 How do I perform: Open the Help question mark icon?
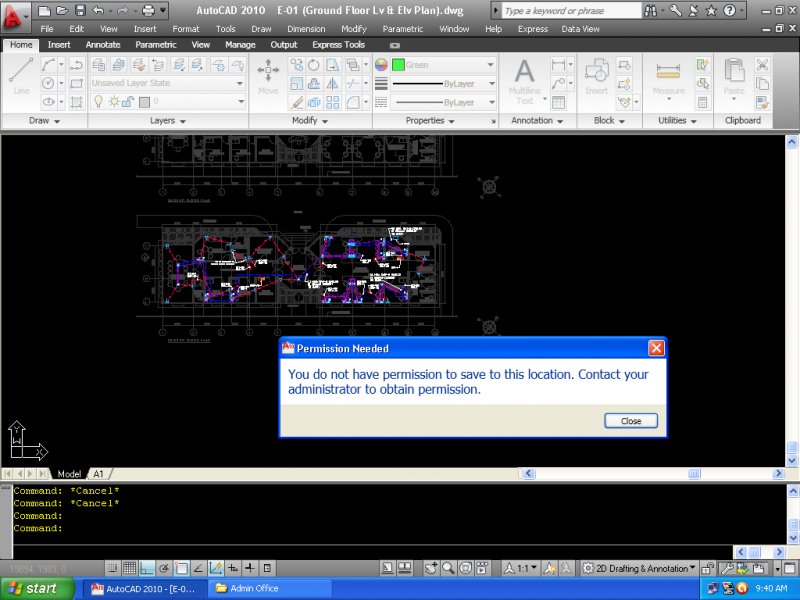pyautogui.click(x=730, y=10)
